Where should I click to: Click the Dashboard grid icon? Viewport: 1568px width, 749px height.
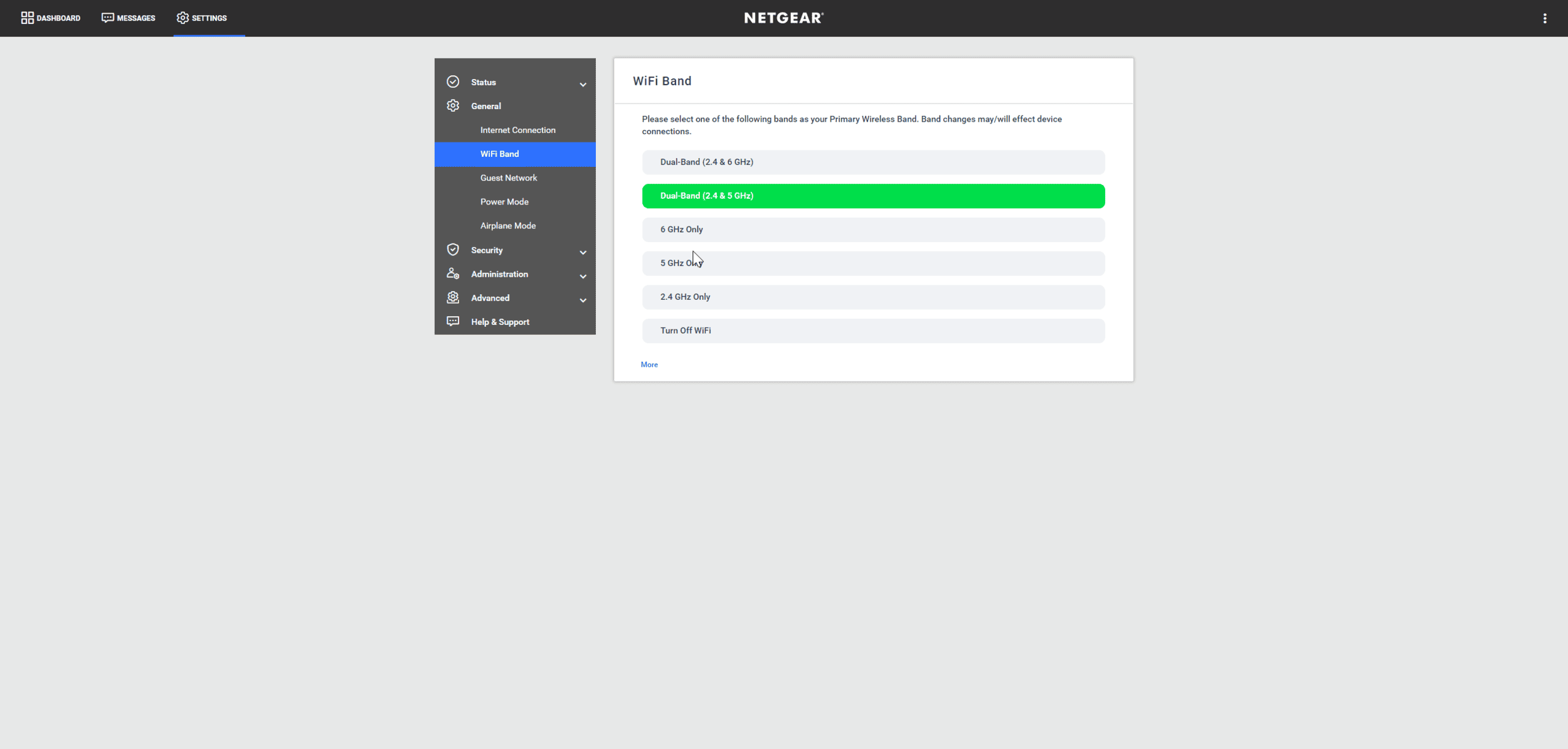27,18
